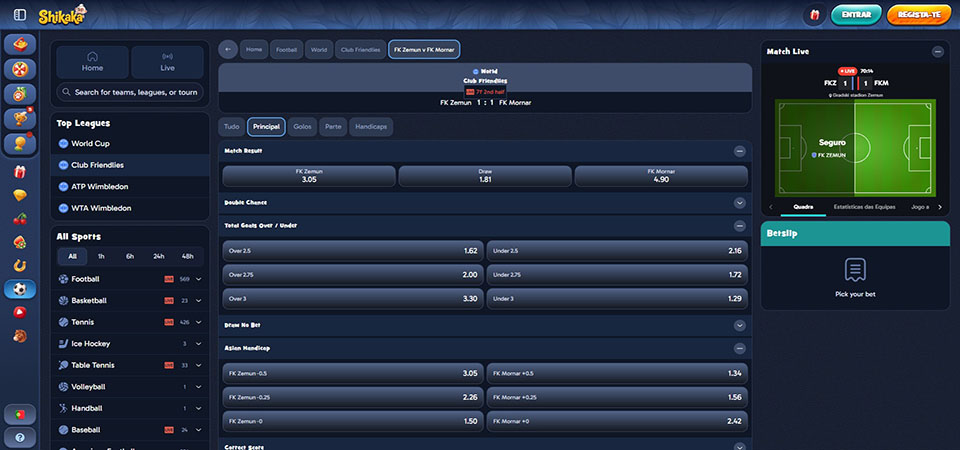The height and width of the screenshot is (450, 960).
Task: Toggle the sidebar panel icon near the logo
Action: pyautogui.click(x=20, y=15)
